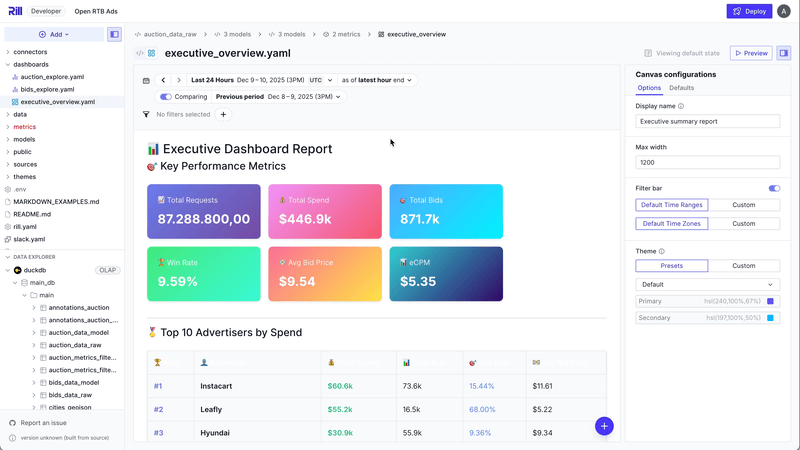Collapse the left sidebar panel icon
Screen dimensions: 800x450
coord(114,34)
